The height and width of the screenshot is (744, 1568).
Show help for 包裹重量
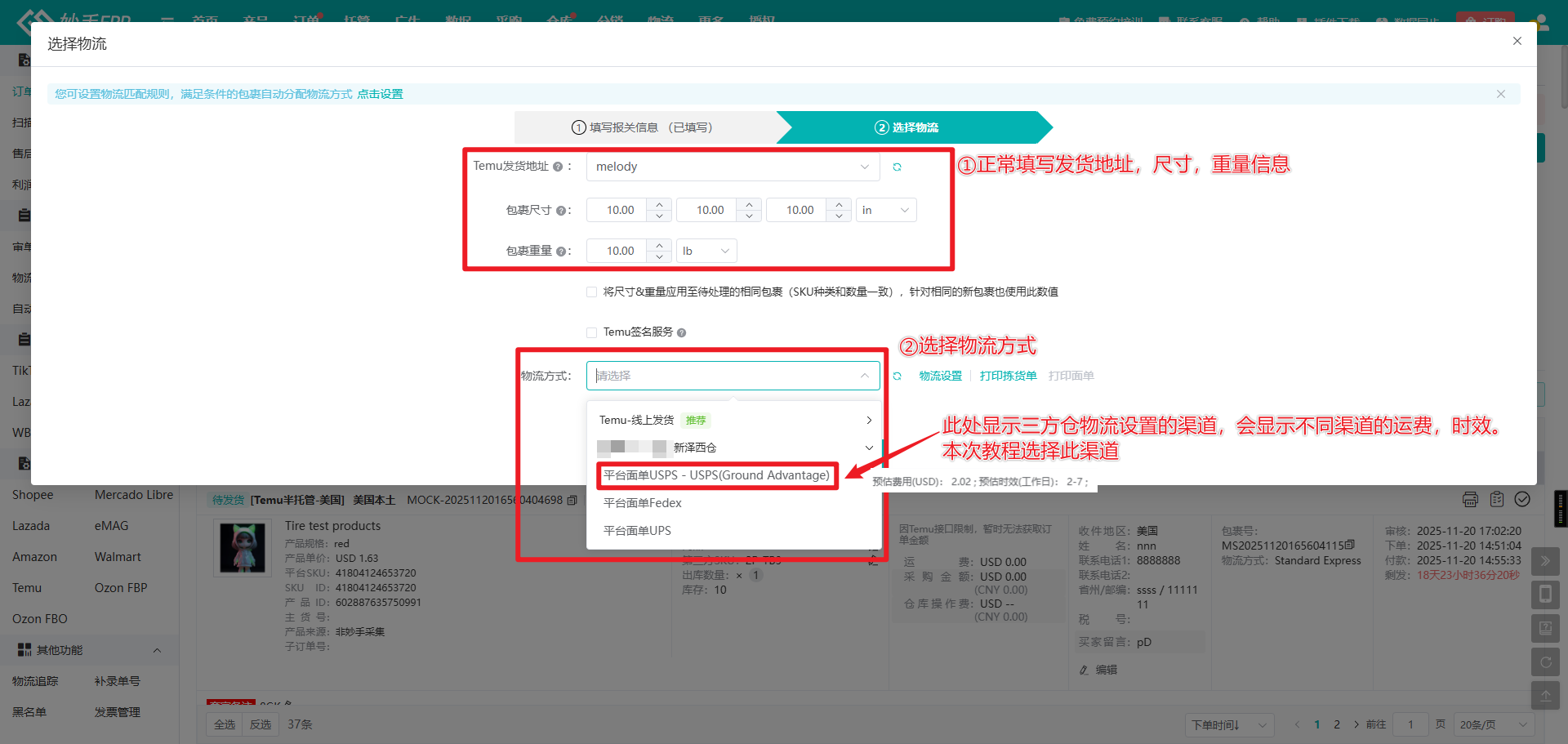point(561,252)
